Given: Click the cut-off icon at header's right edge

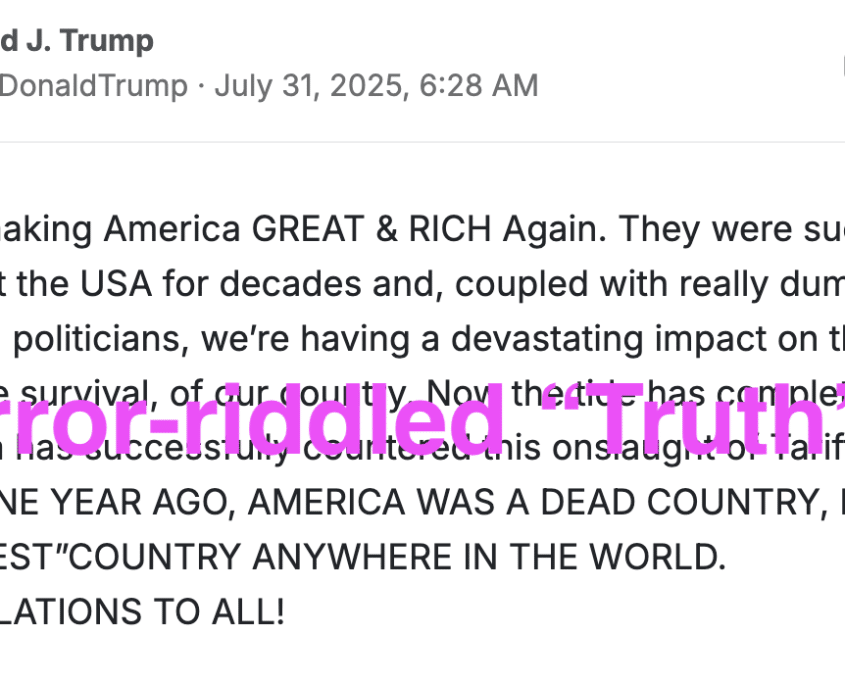Looking at the screenshot, I should point(842,66).
